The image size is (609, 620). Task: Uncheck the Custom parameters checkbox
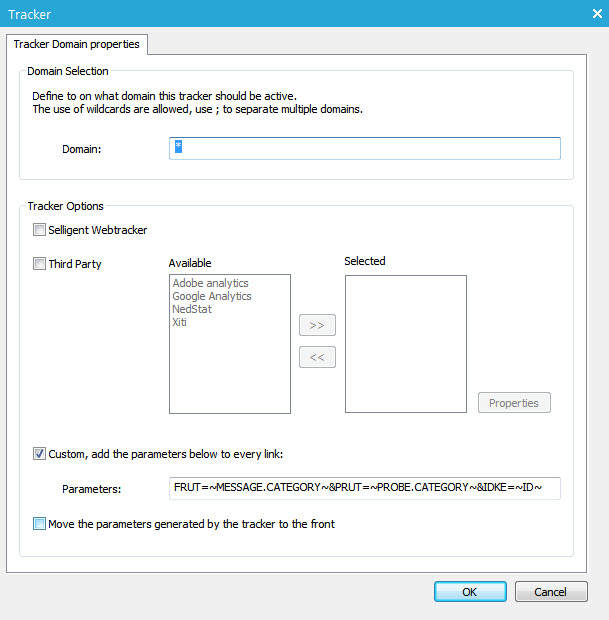40,454
